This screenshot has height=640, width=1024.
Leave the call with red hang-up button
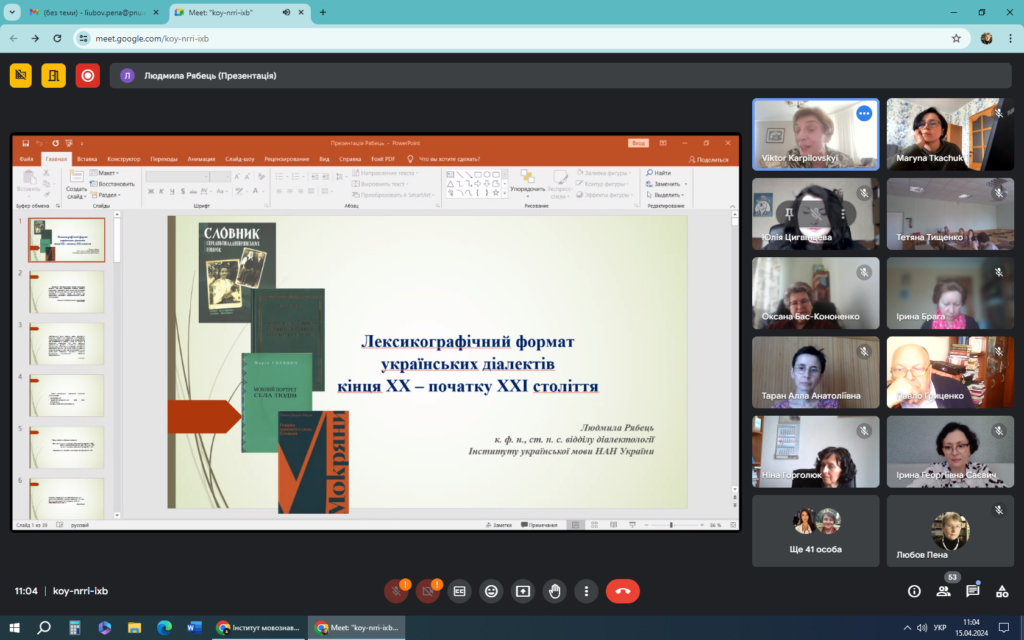[622, 591]
